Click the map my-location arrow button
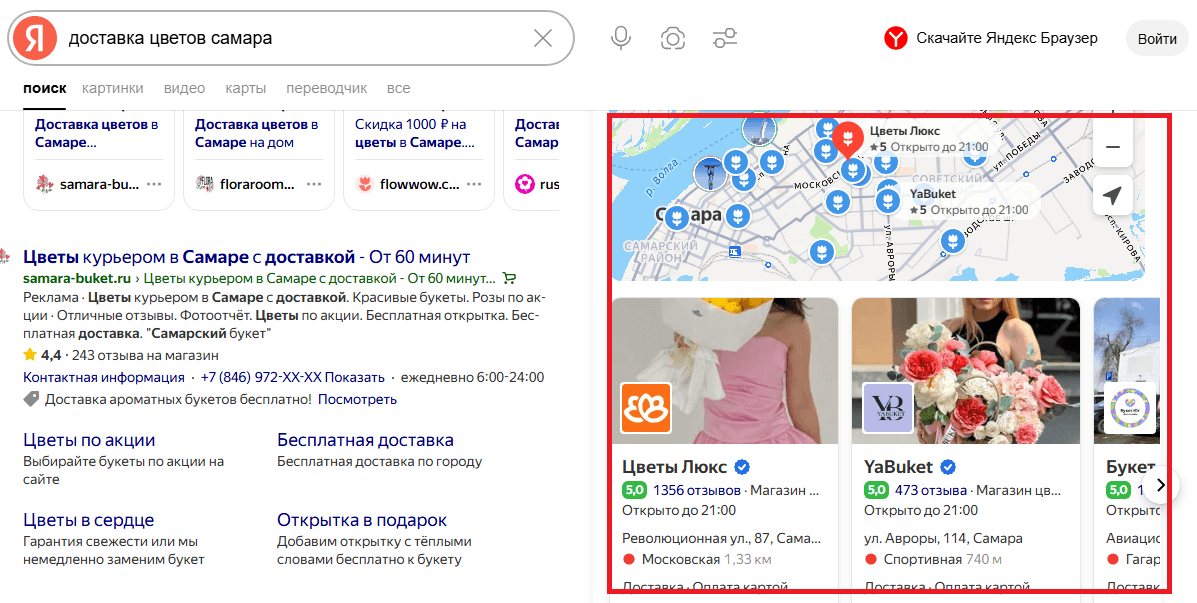 [x=1112, y=195]
